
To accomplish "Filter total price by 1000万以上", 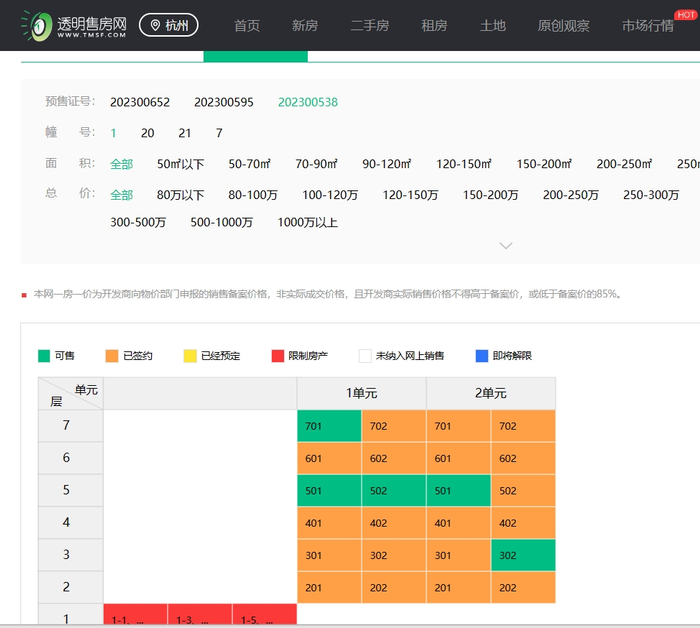I will [x=308, y=222].
